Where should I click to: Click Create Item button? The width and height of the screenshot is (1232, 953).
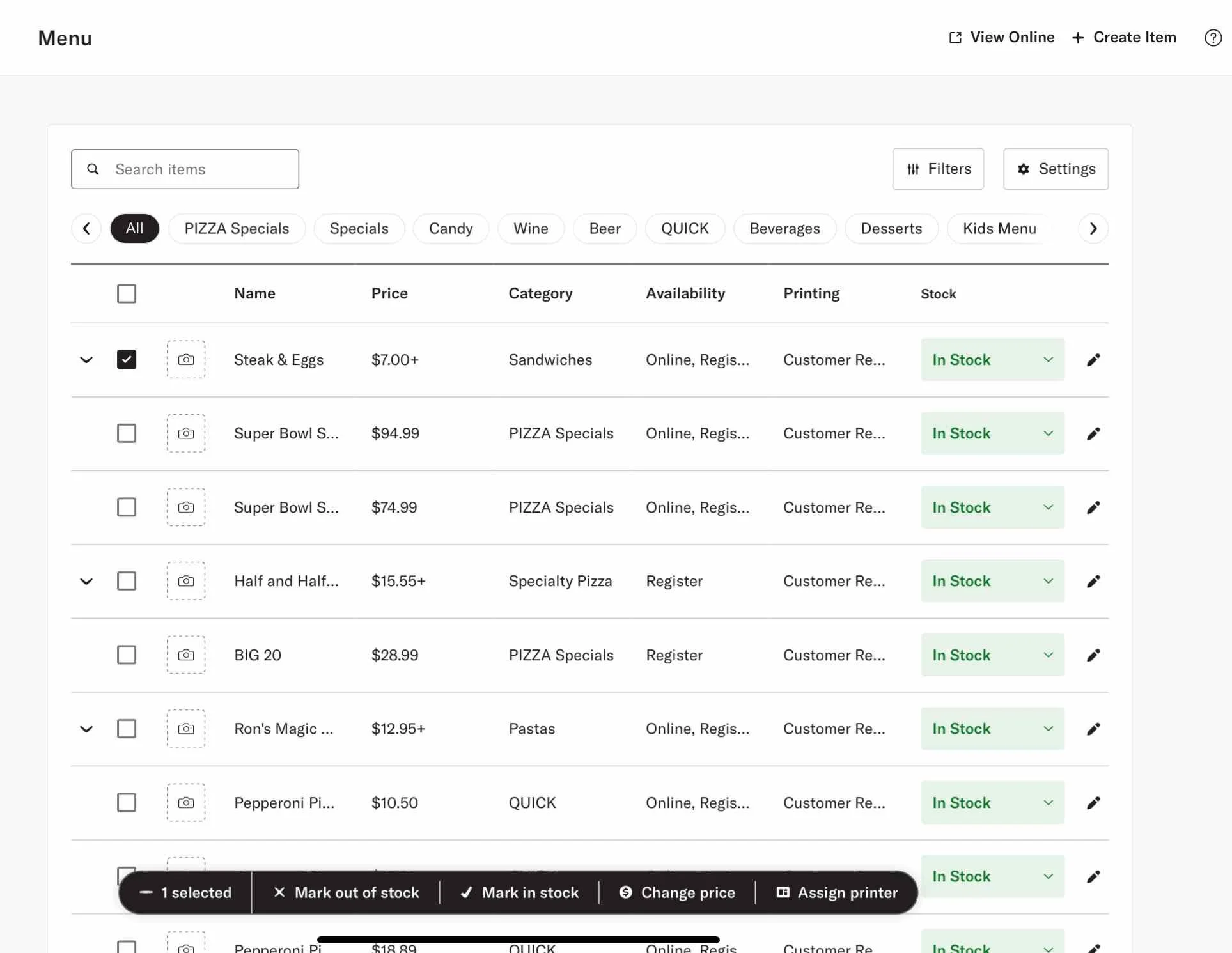pos(1124,38)
